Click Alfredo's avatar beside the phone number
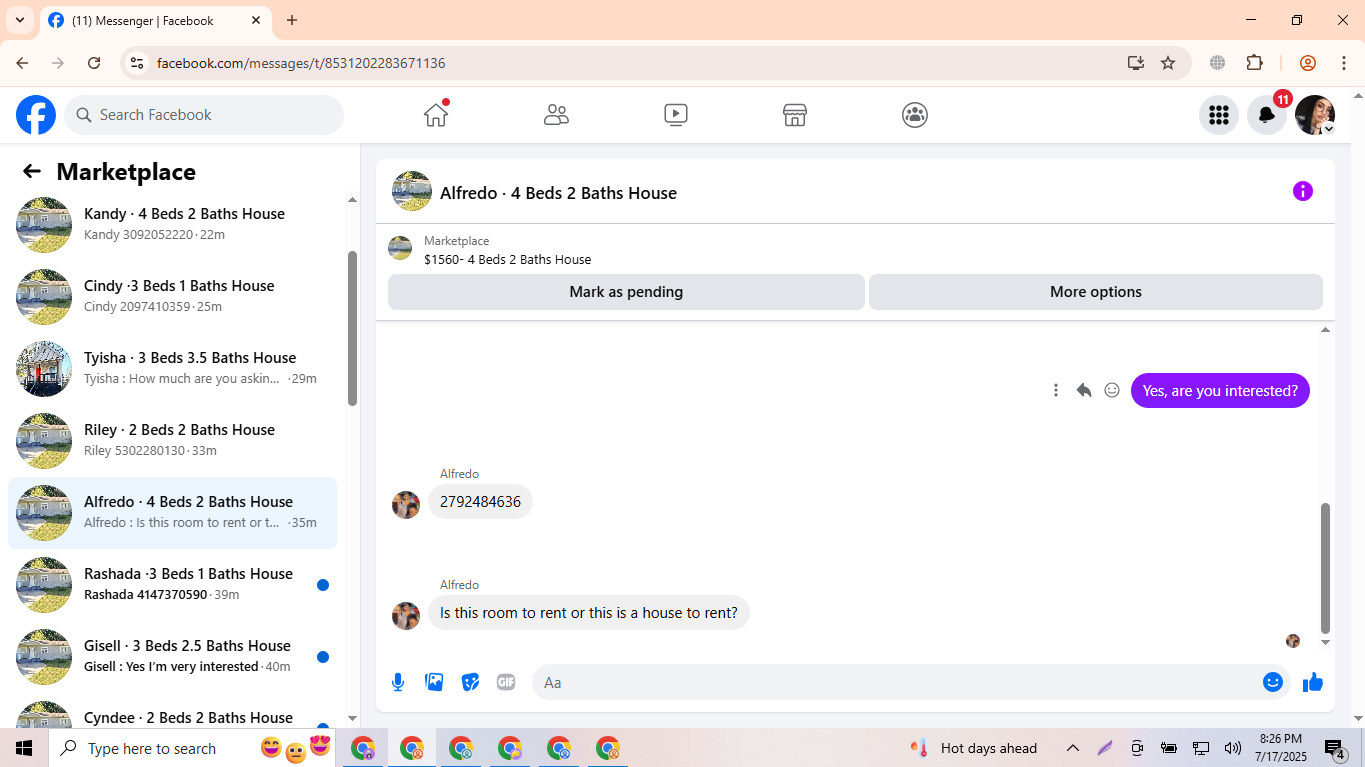Screen dimensions: 1365x767 coord(406,505)
